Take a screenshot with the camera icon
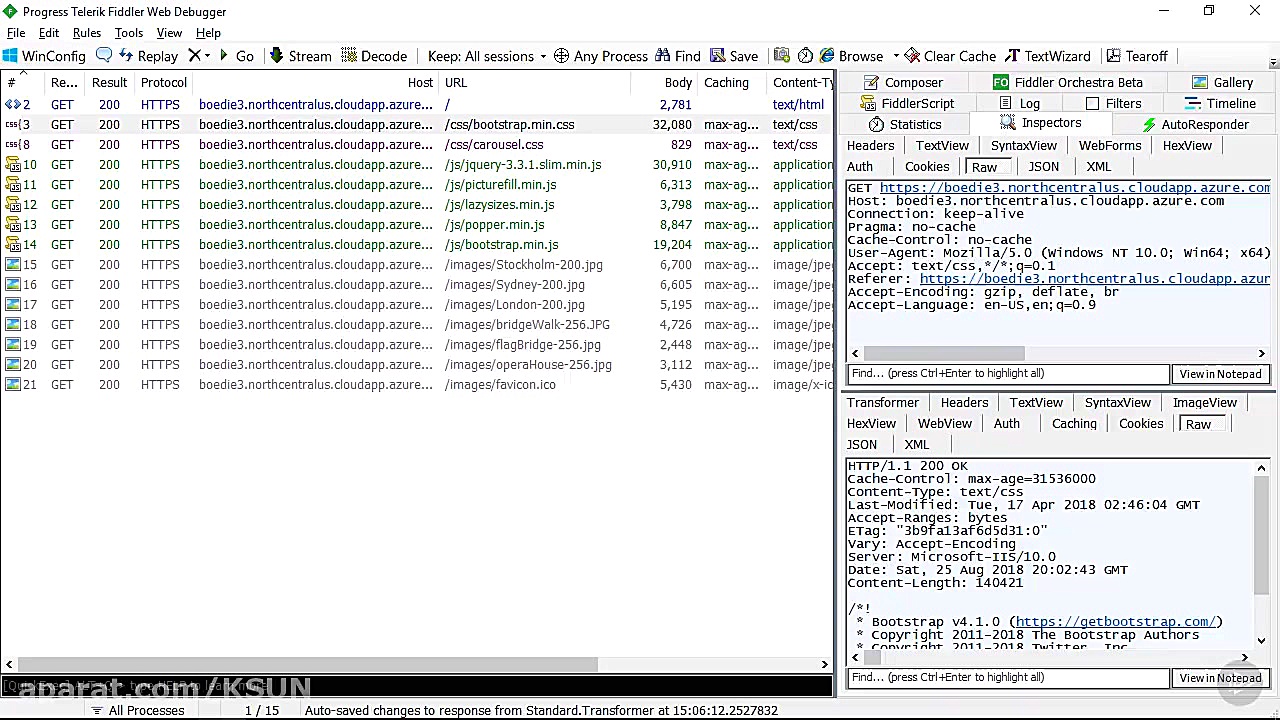 [782, 56]
